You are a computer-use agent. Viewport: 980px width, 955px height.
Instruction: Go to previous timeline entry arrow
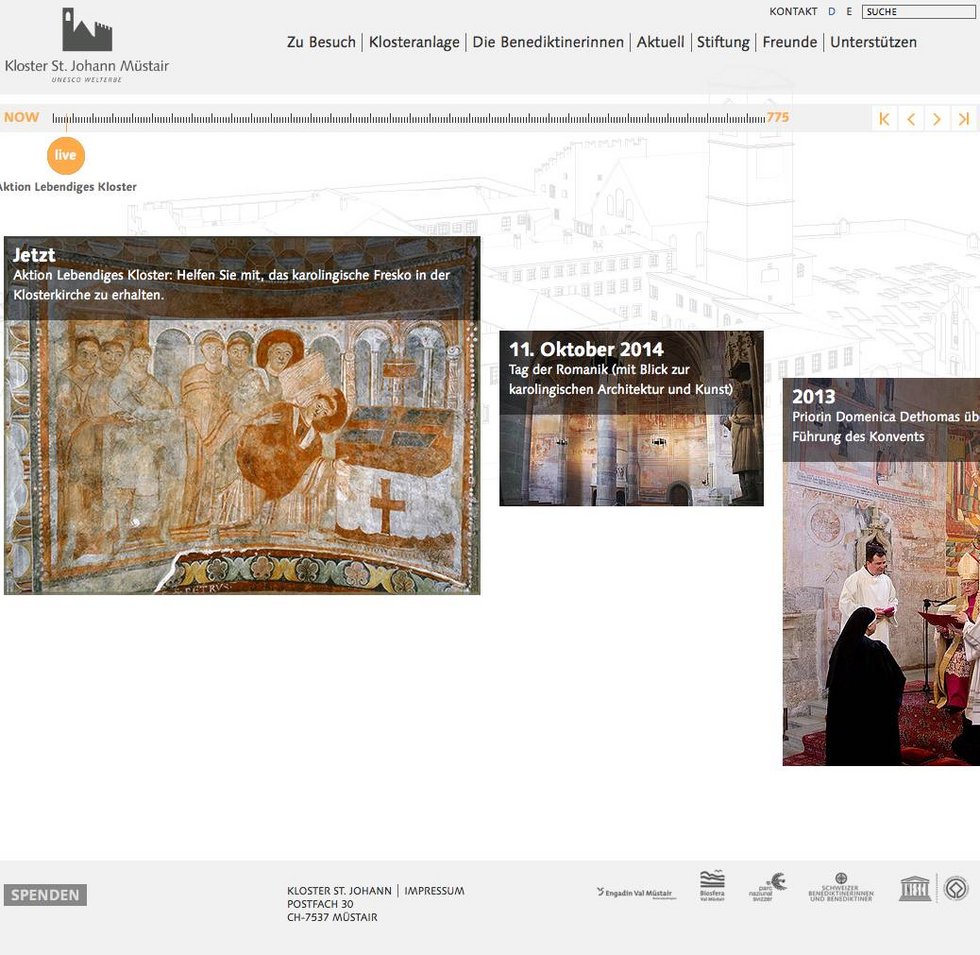[911, 119]
